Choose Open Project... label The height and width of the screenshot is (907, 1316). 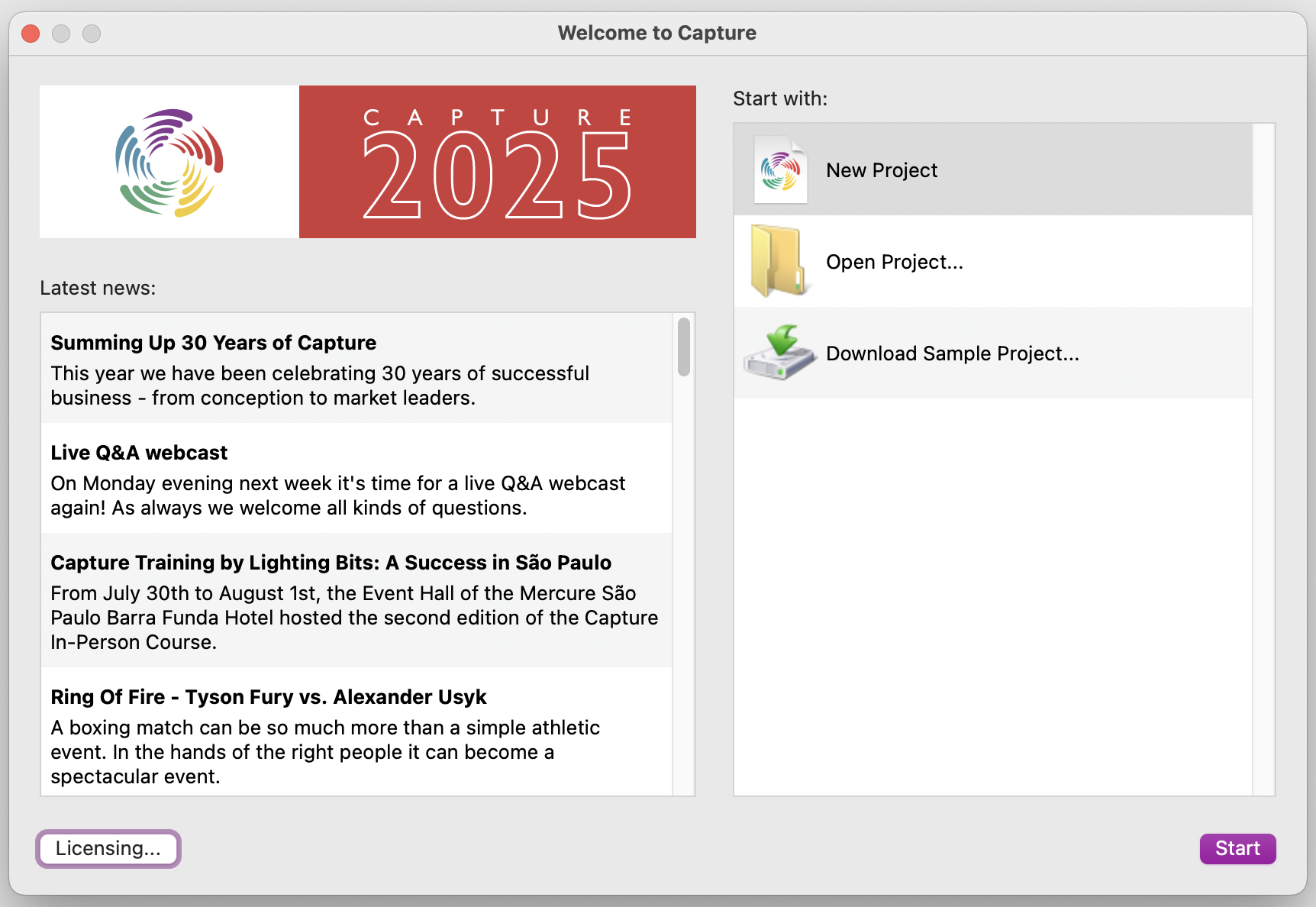pos(895,262)
